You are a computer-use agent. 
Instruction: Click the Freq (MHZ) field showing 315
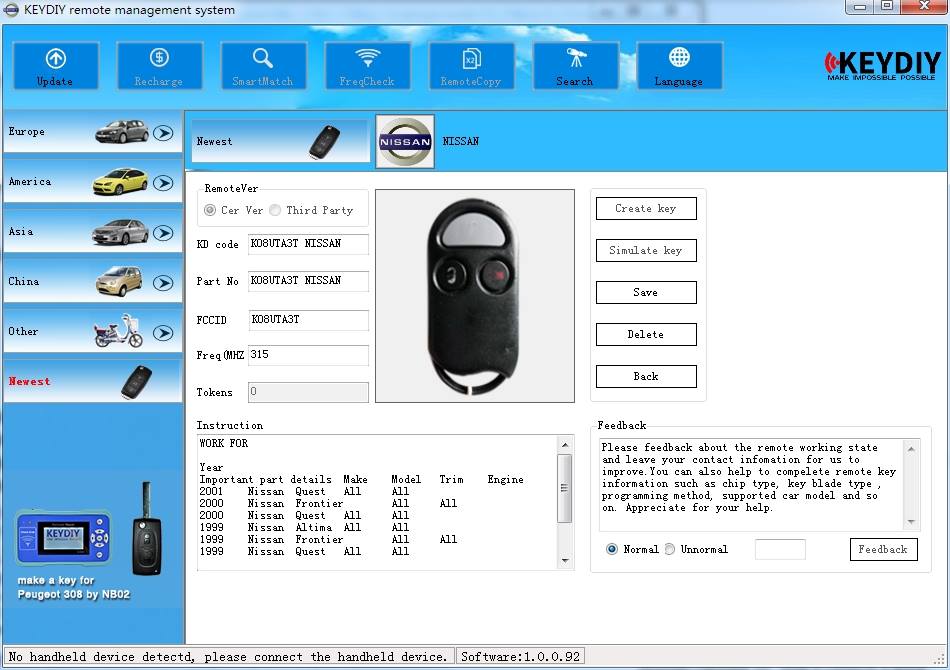(308, 355)
